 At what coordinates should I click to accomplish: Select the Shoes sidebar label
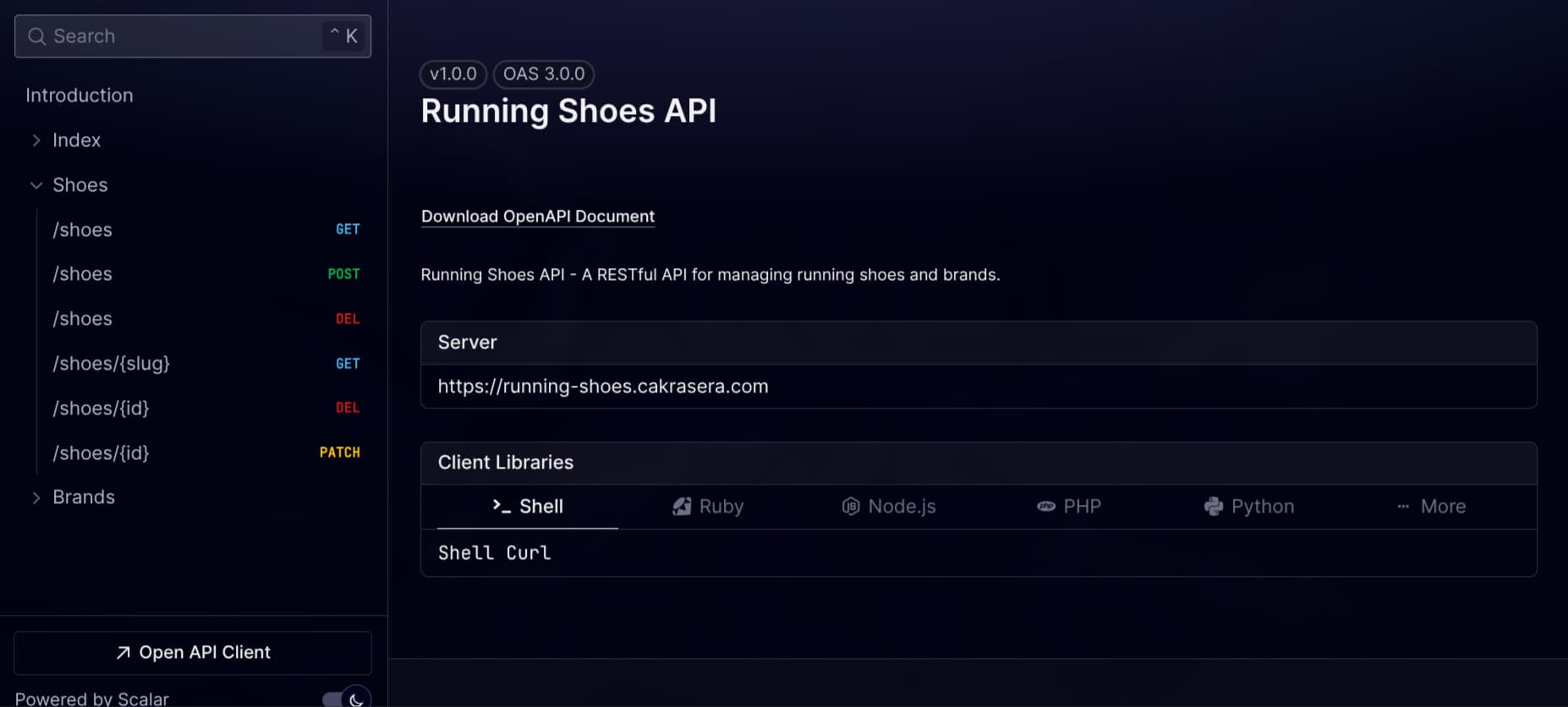(x=80, y=185)
